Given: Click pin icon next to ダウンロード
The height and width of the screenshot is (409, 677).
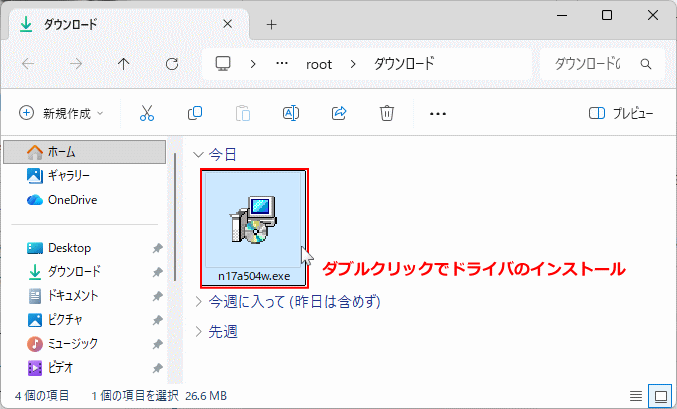Looking at the screenshot, I should [158, 272].
